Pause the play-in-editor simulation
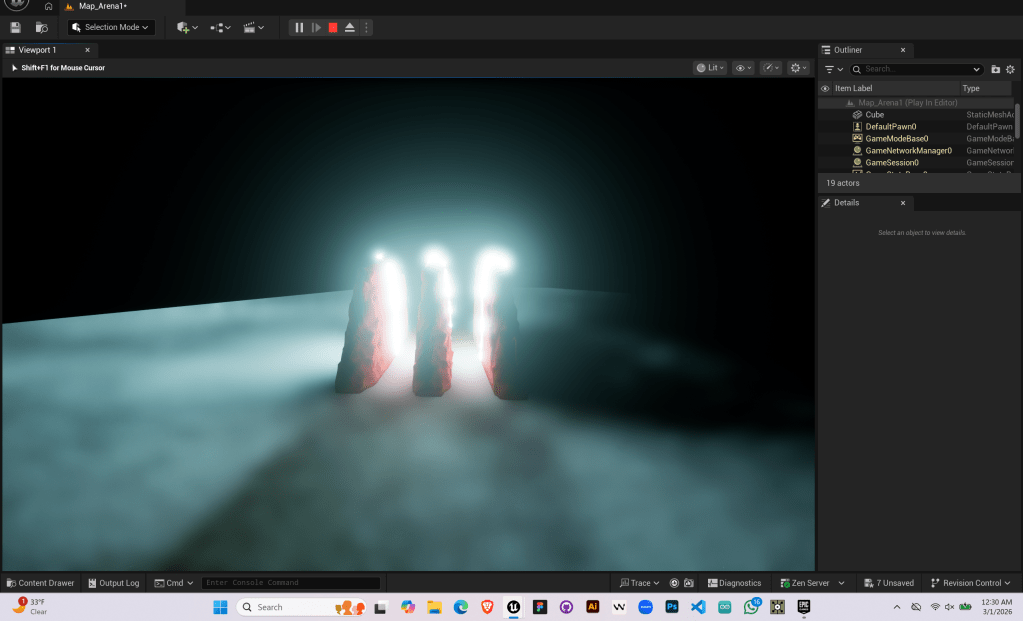The image size is (1023, 621). [299, 27]
